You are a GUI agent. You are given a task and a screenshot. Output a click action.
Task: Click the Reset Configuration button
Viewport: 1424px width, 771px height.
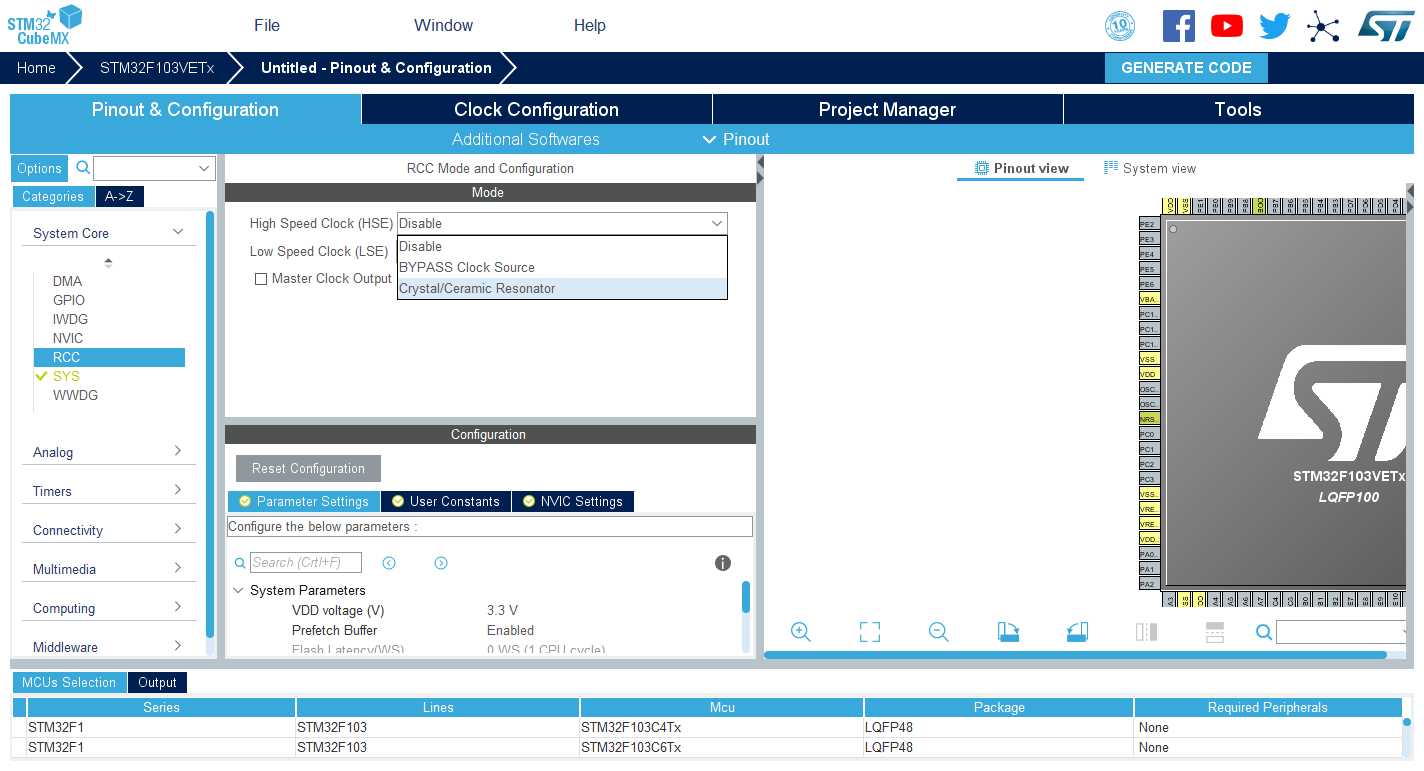308,468
